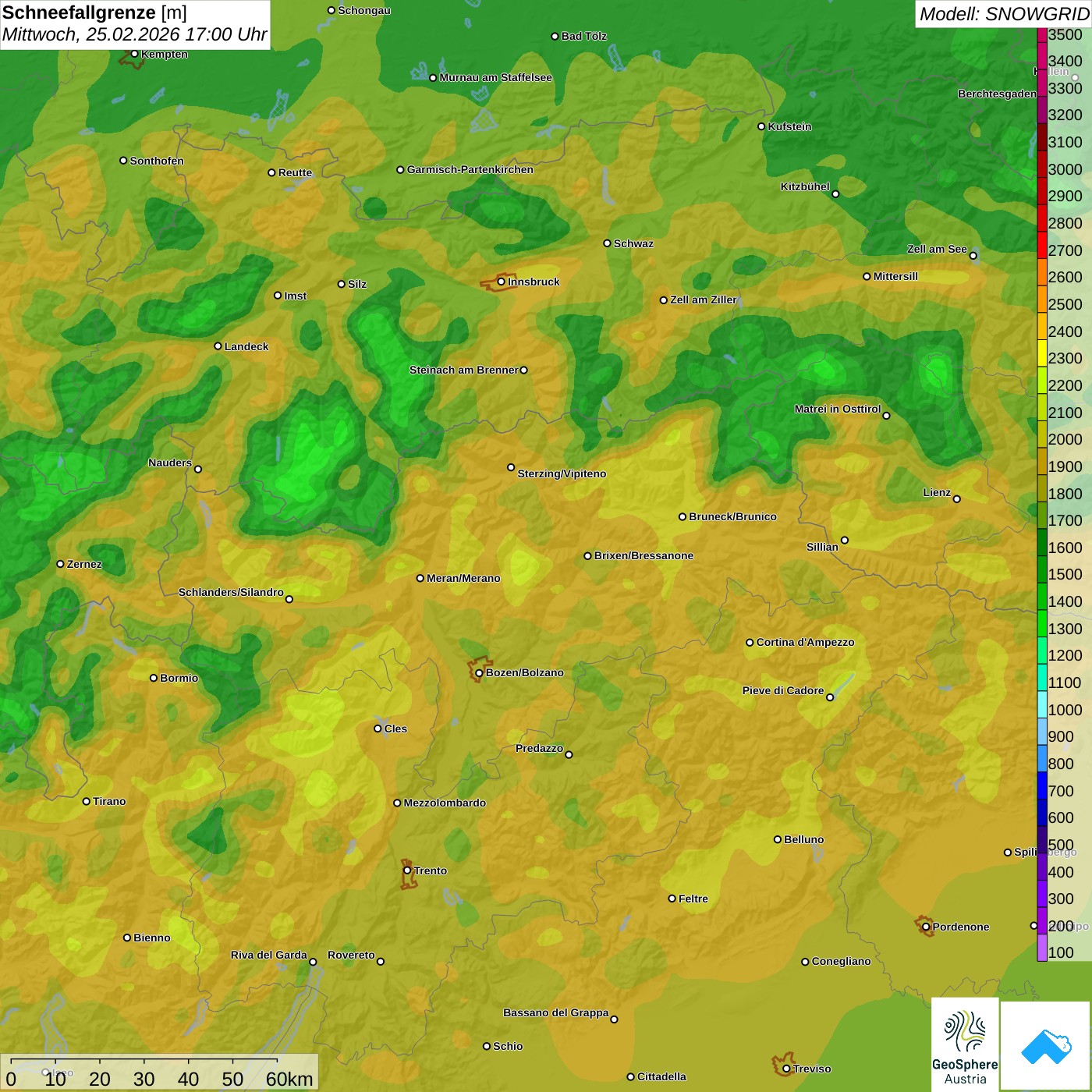Click the Innsbruck city marker
The image size is (1092, 1092).
[x=502, y=282]
